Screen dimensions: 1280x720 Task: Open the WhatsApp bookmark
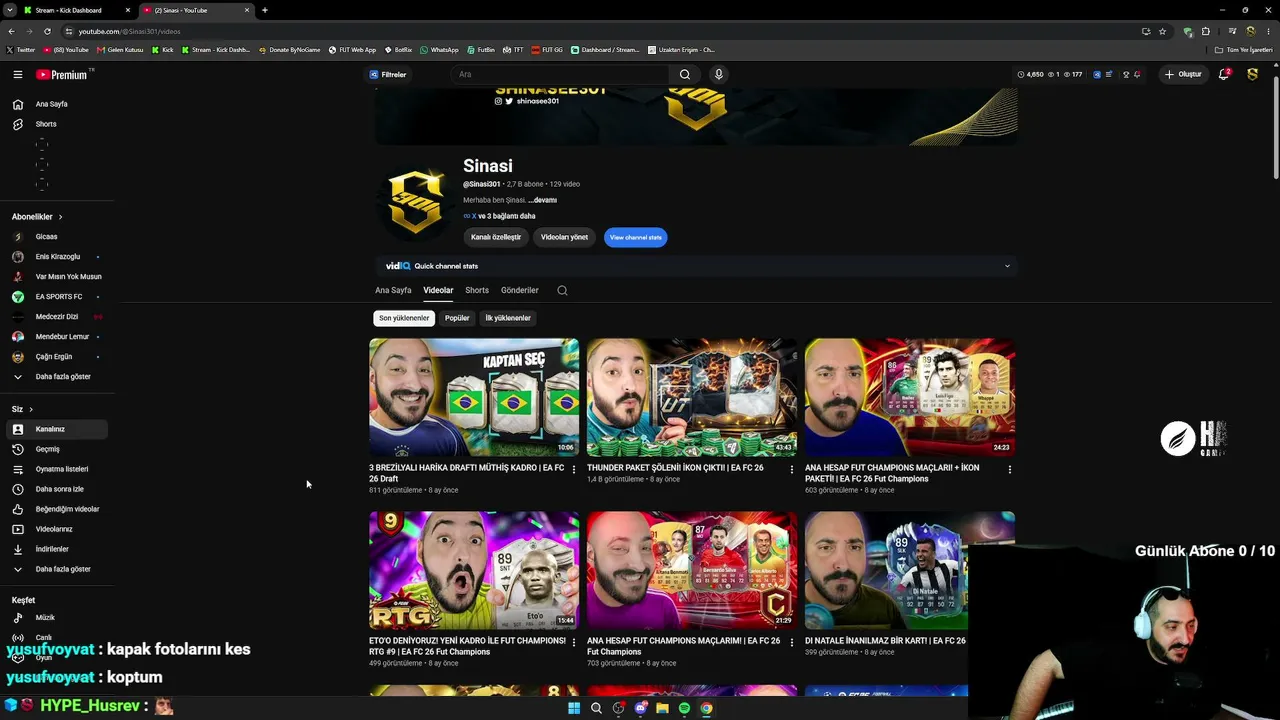439,49
